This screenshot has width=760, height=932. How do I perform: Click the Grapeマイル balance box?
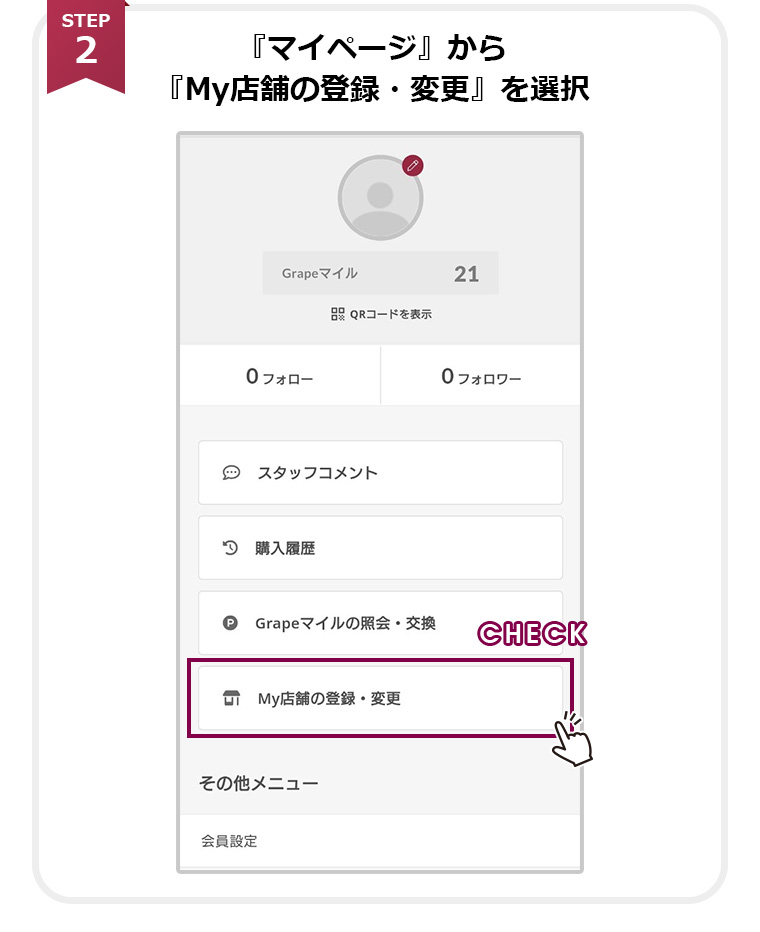tap(380, 273)
